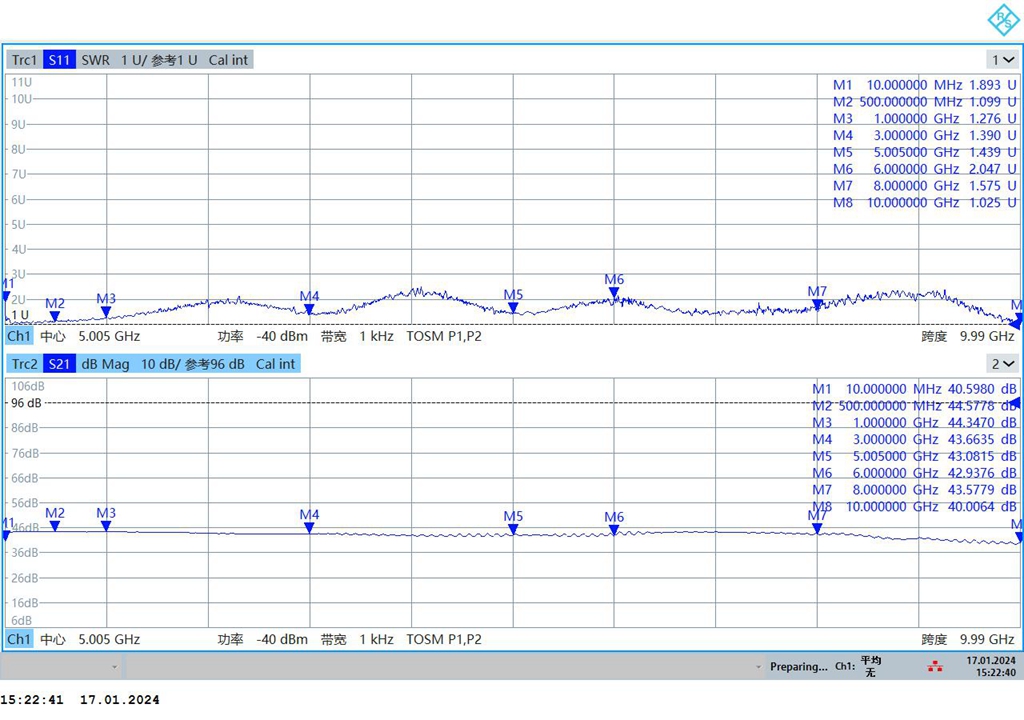The width and height of the screenshot is (1024, 720).
Task: Open diagram 2 dropdown menu
Action: click(x=1002, y=364)
